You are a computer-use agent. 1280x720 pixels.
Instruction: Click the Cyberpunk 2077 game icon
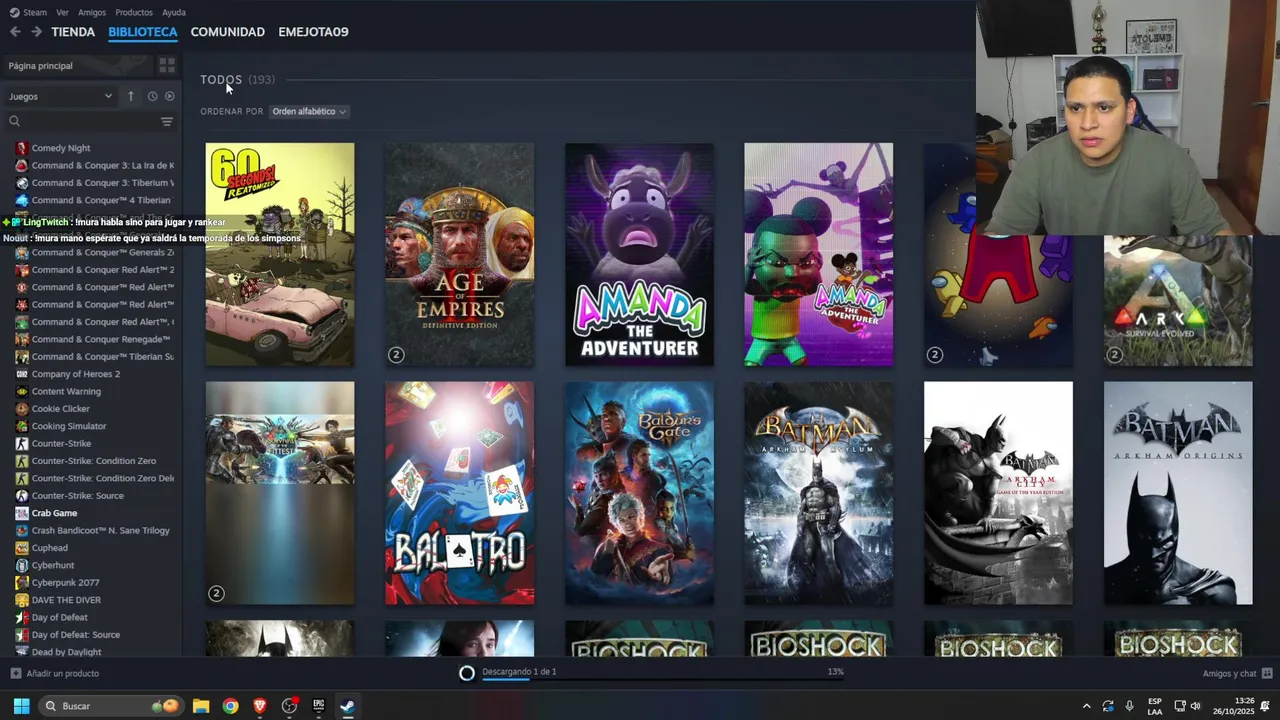pyautogui.click(x=22, y=583)
